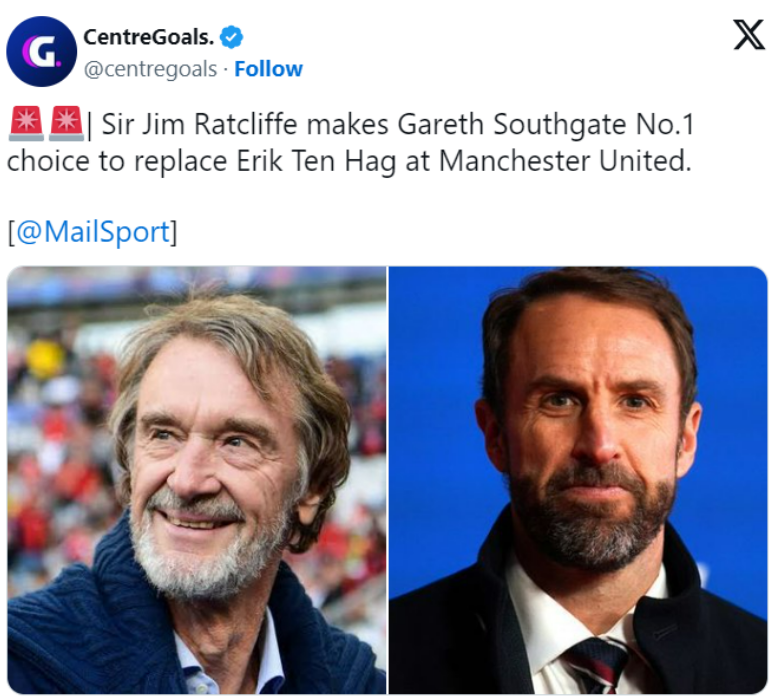Follow the CentreGoals account
The height and width of the screenshot is (697, 772).
coord(268,69)
